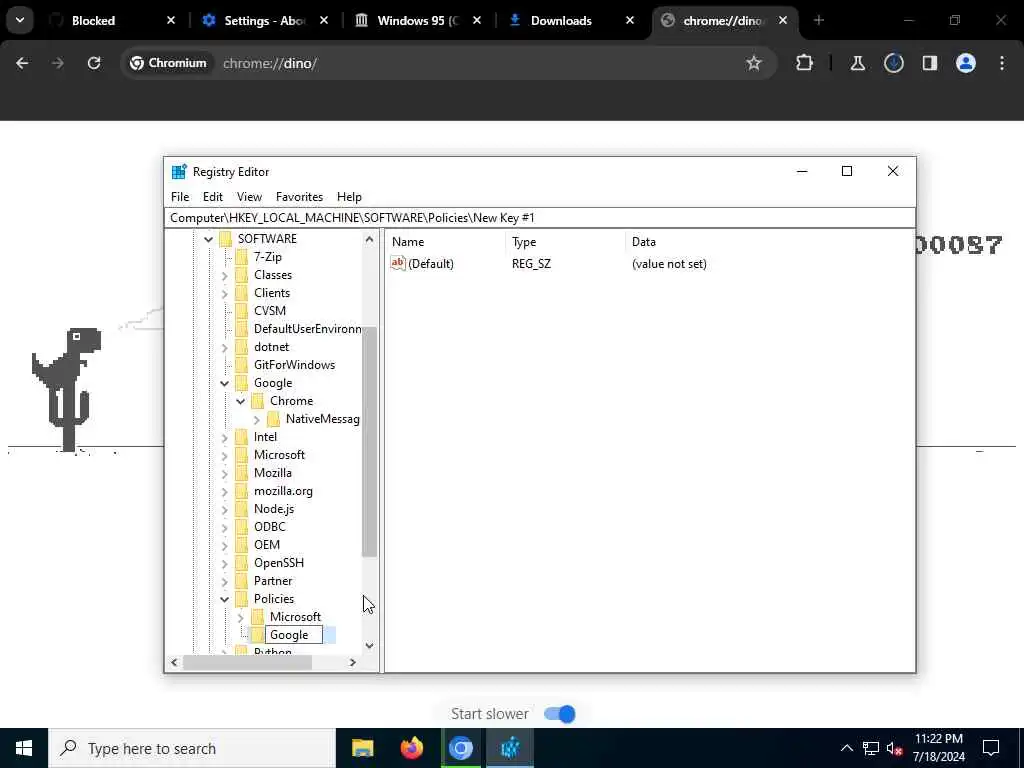
Task: Open the Favorites menu
Action: 299,197
